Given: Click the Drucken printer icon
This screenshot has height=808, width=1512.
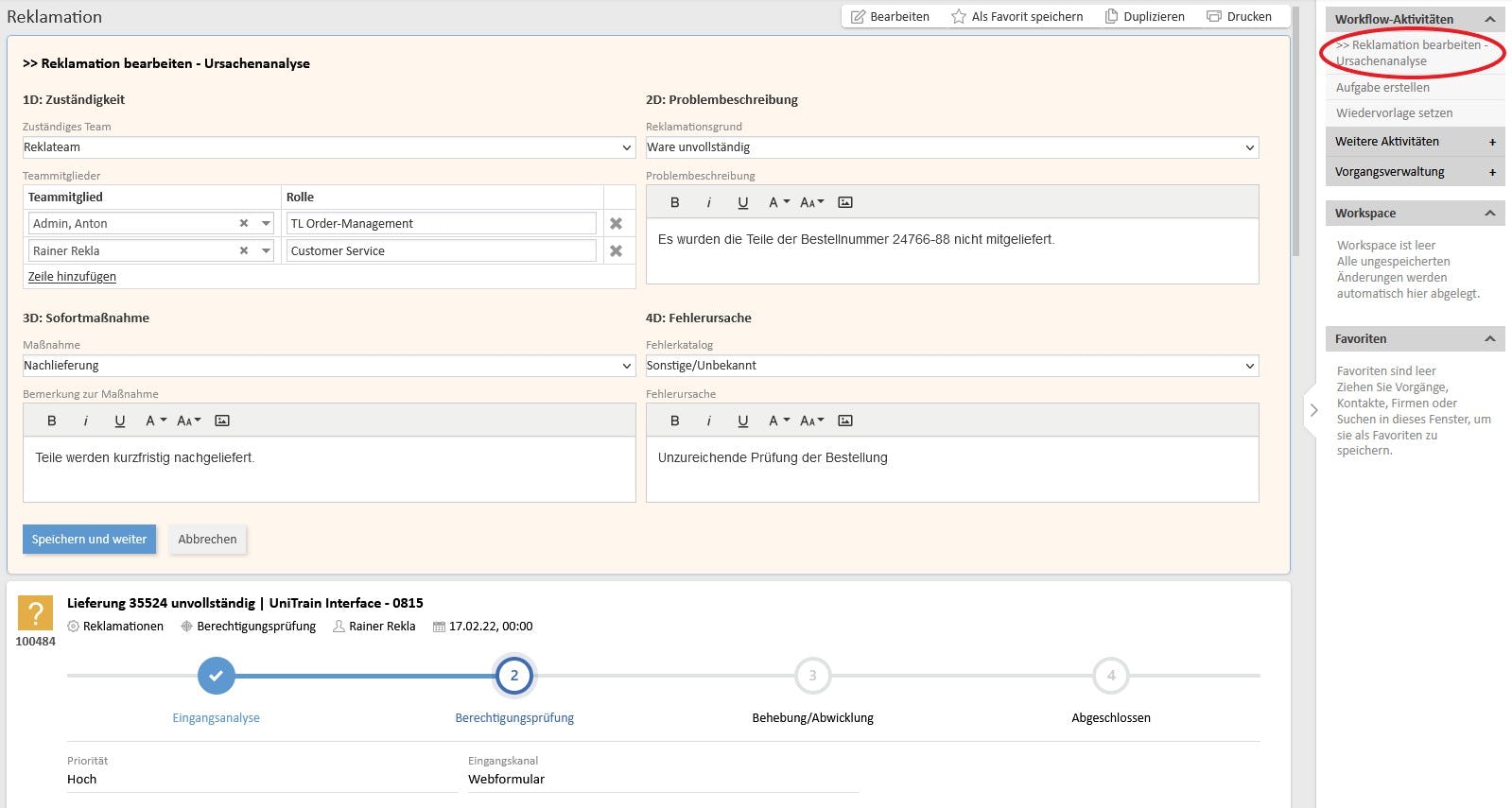Looking at the screenshot, I should tap(1214, 17).
